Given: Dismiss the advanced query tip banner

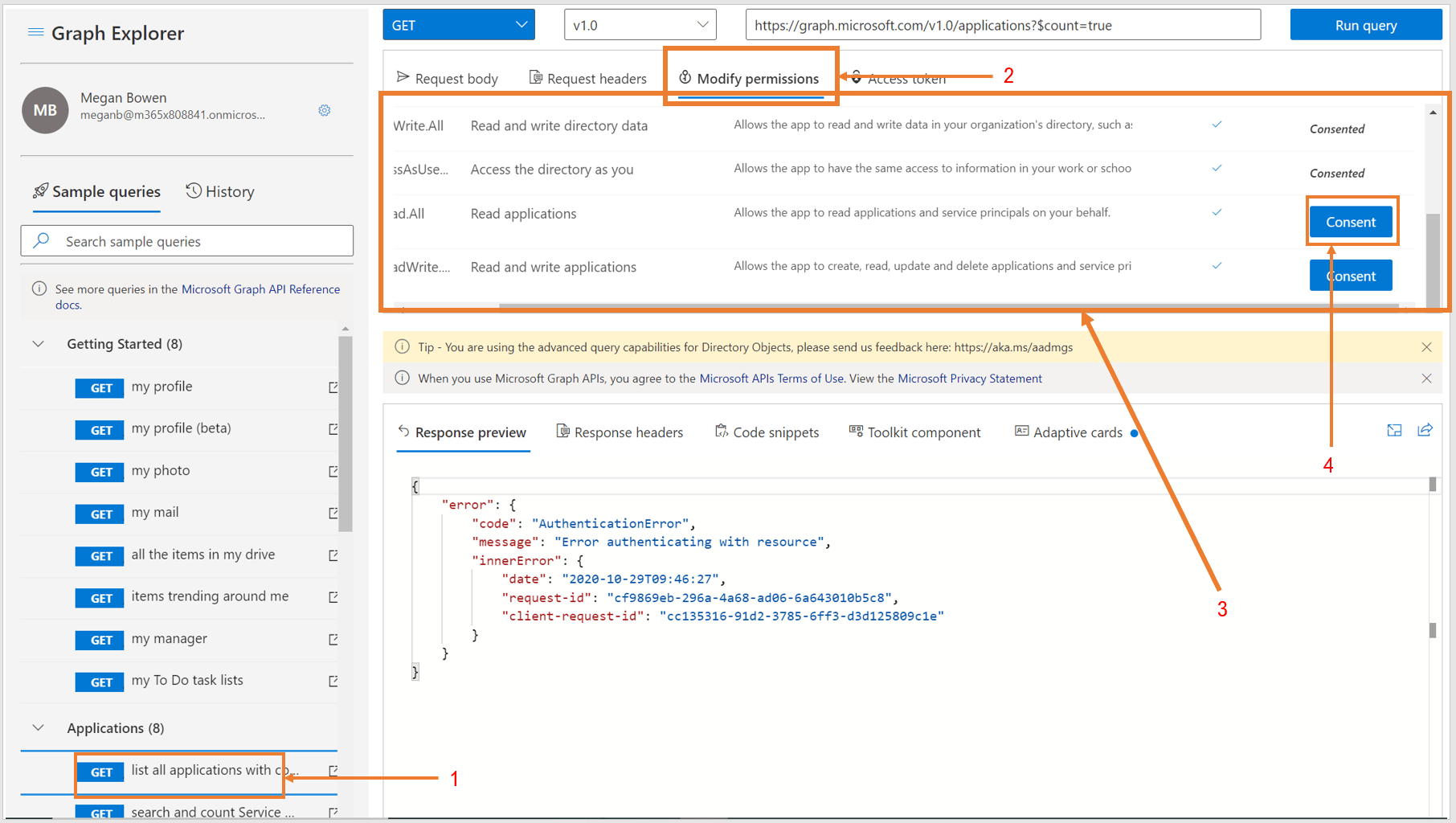Looking at the screenshot, I should tap(1426, 347).
